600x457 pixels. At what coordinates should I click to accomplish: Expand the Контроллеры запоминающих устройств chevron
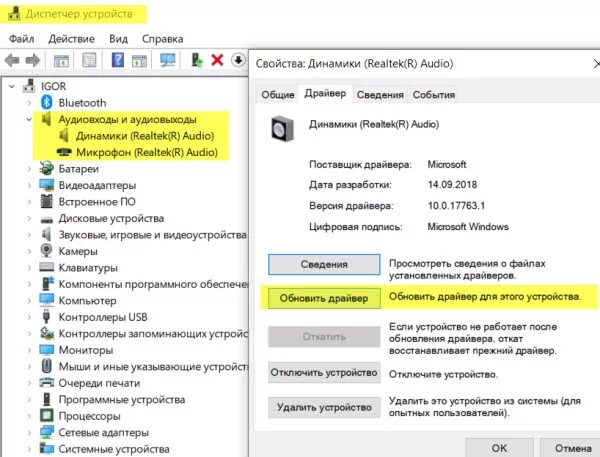(29, 333)
